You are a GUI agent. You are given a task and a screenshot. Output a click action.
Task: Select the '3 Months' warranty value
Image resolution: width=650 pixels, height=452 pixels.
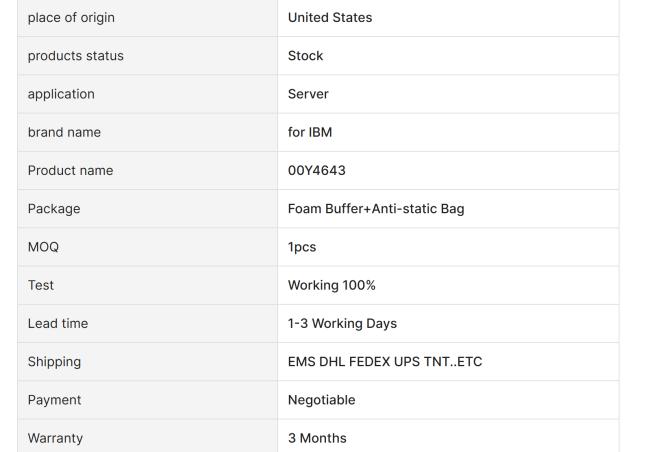point(317,438)
